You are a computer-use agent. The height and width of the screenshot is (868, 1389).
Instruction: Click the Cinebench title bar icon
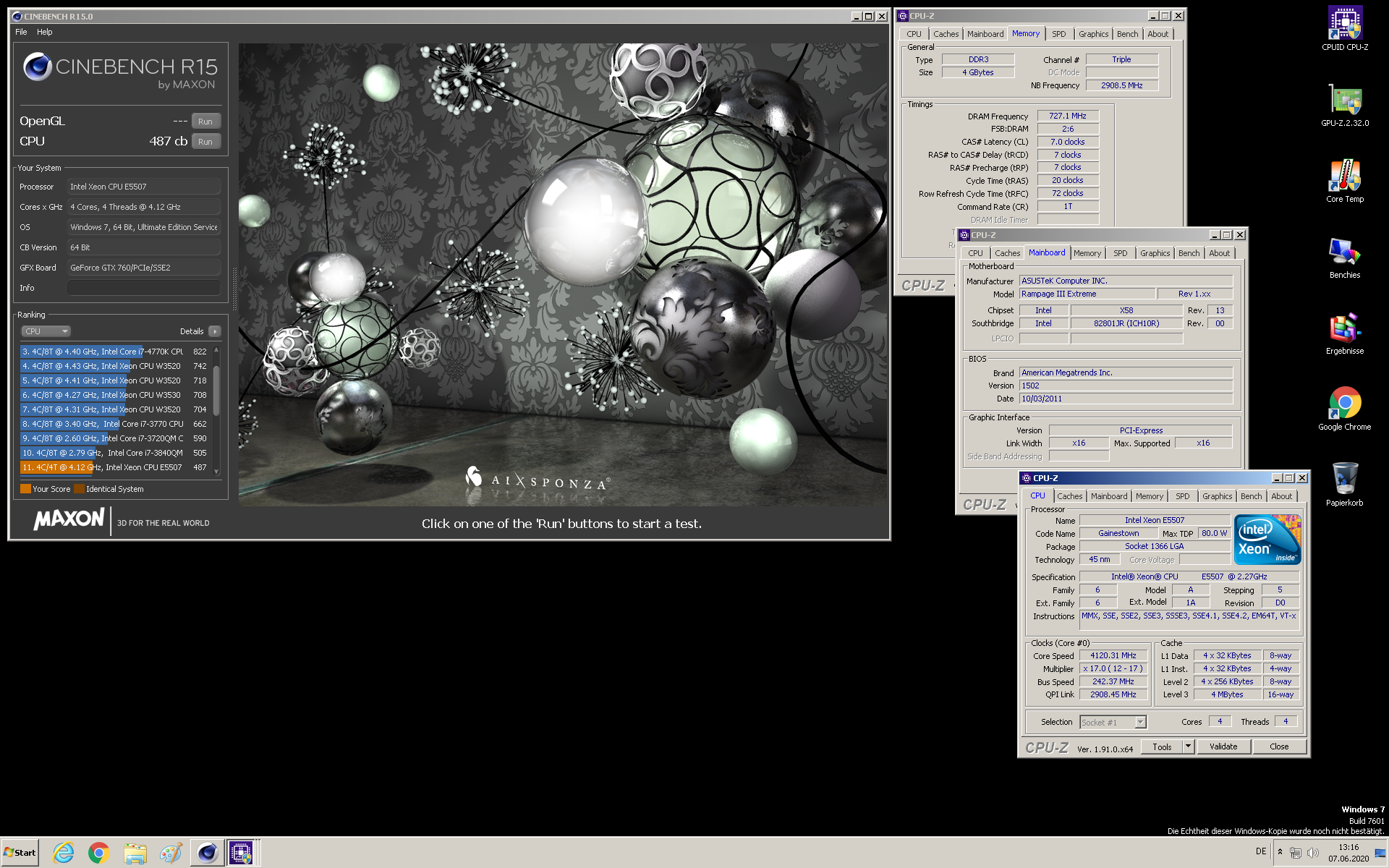click(17, 16)
